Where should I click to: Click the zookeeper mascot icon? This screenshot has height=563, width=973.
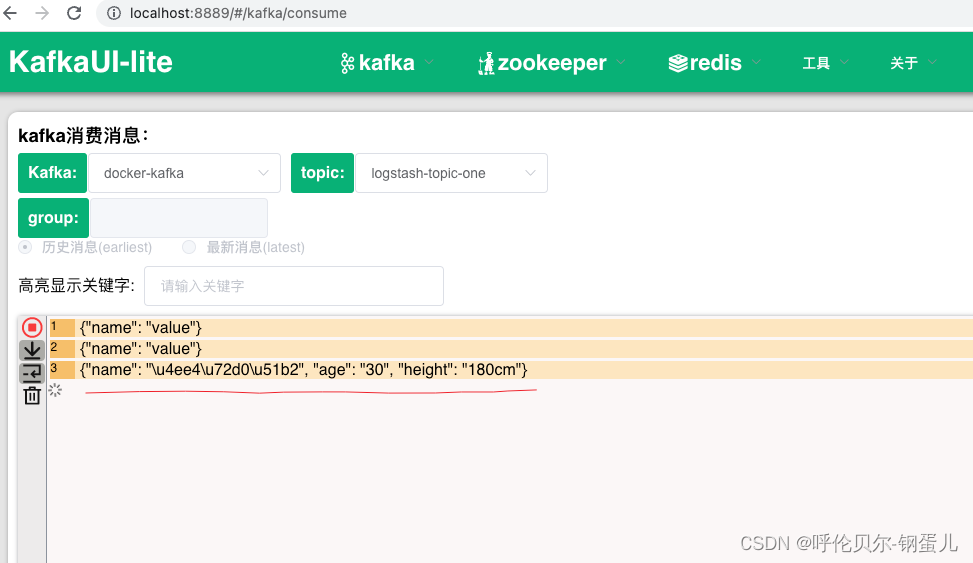(486, 63)
